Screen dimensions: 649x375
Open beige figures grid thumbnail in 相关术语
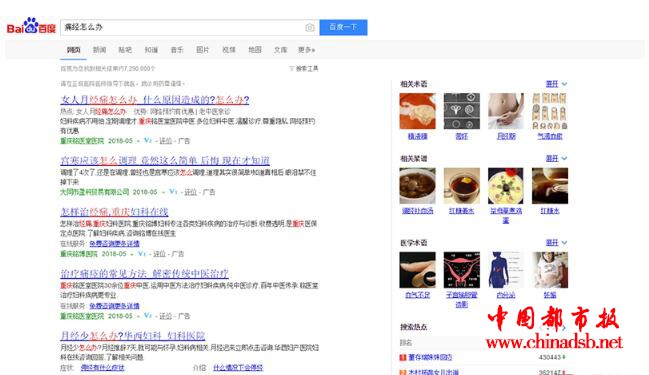tap(550, 111)
